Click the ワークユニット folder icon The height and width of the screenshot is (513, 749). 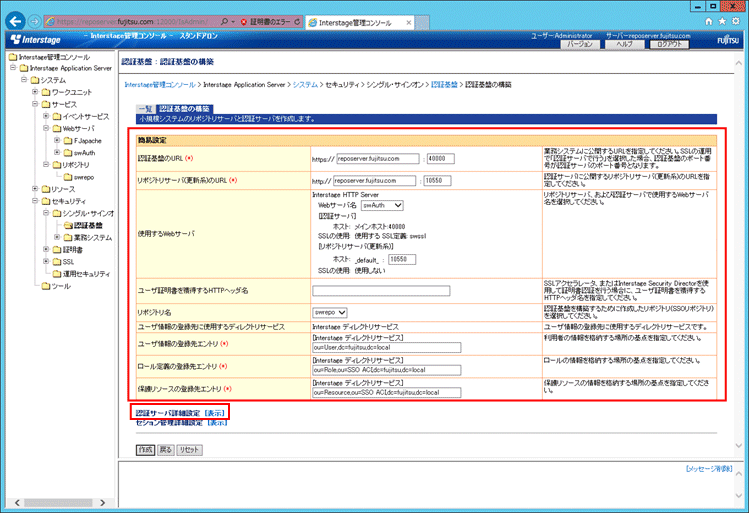pos(46,92)
